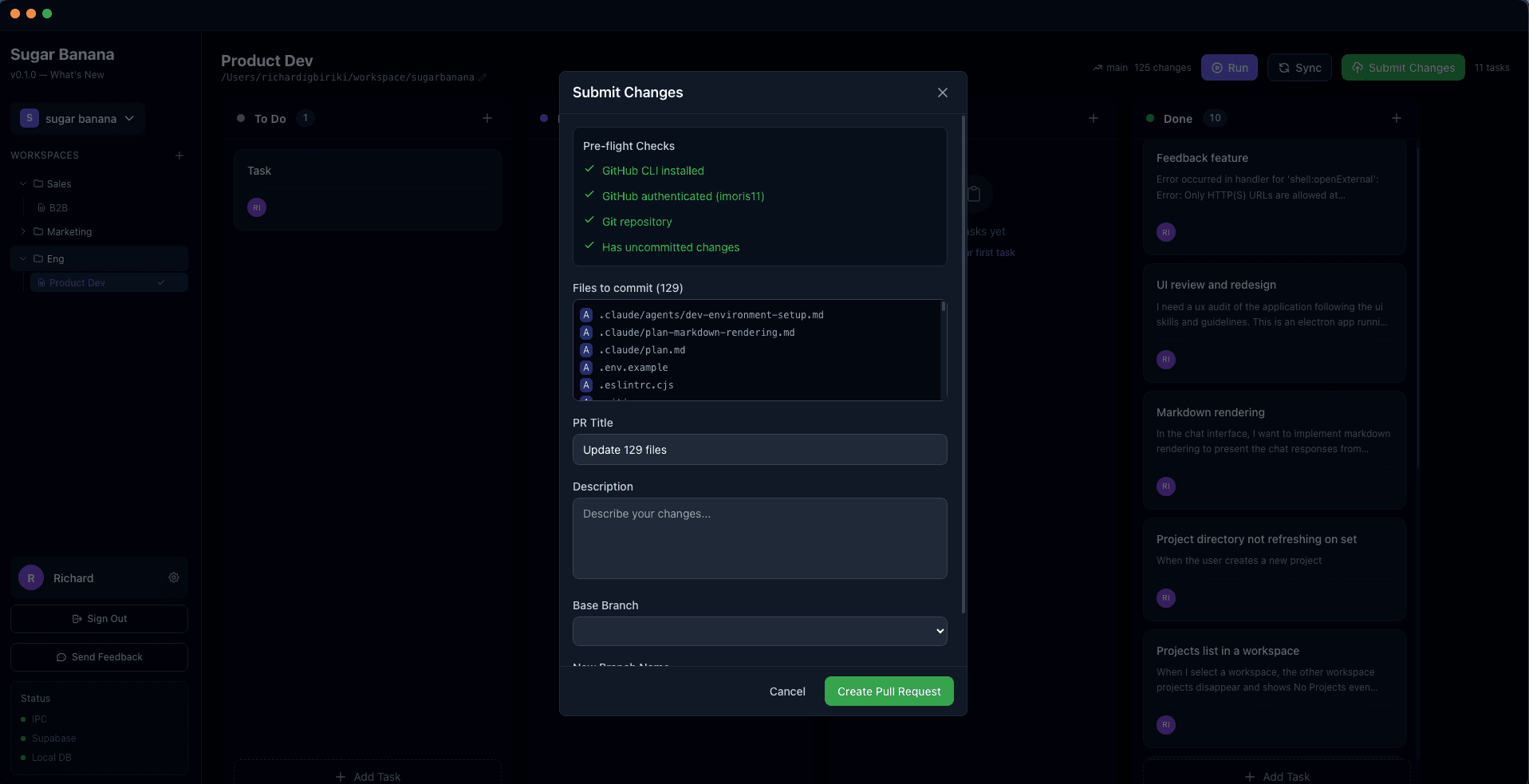Click the What's New link

pyautogui.click(x=77, y=75)
